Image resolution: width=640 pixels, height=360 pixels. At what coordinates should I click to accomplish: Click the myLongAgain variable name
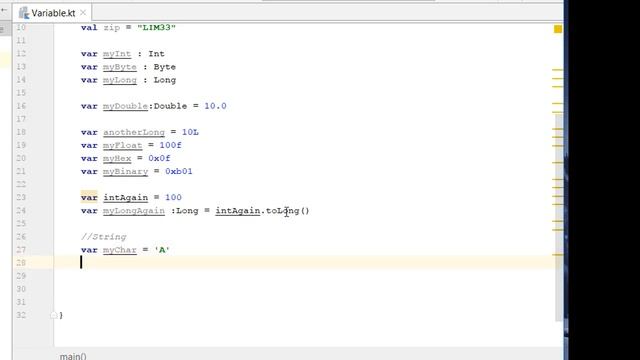pos(134,211)
